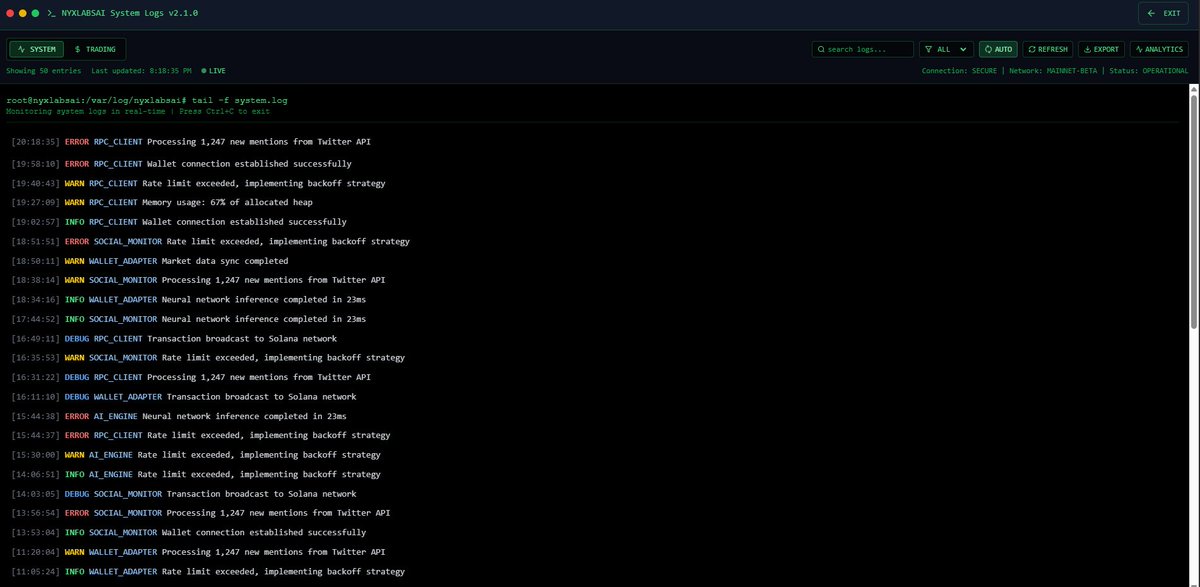Click the REFRESH button
The image size is (1200, 587).
1047,49
